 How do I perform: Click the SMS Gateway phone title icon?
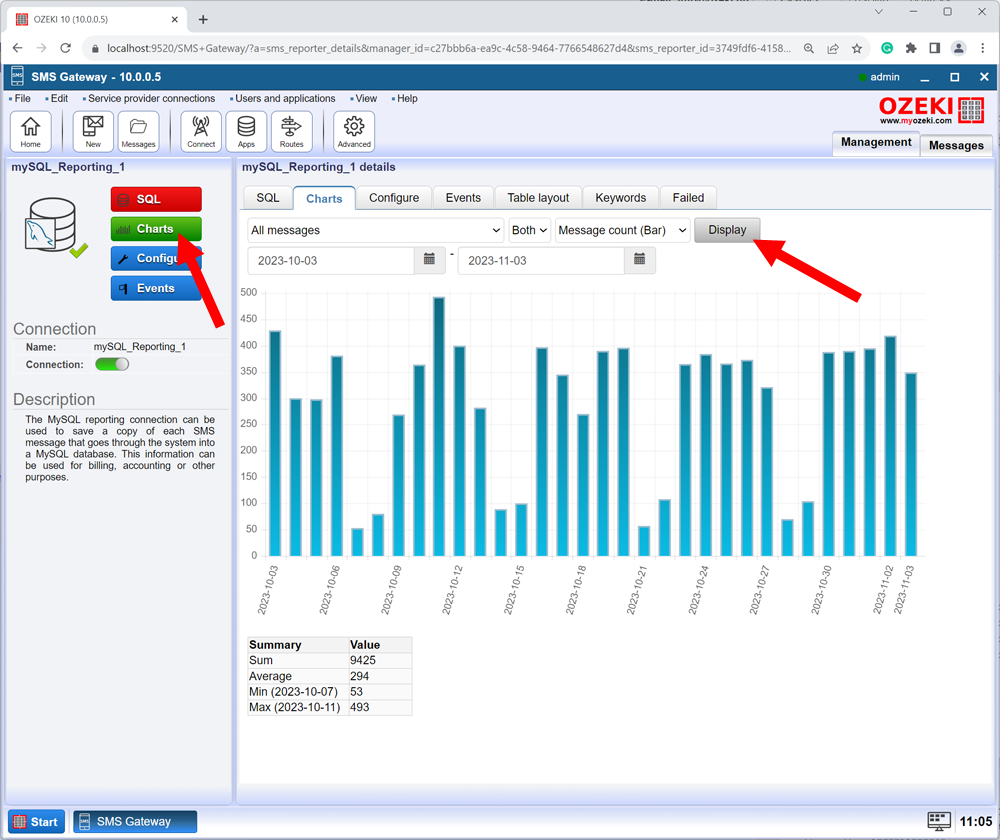coord(17,77)
